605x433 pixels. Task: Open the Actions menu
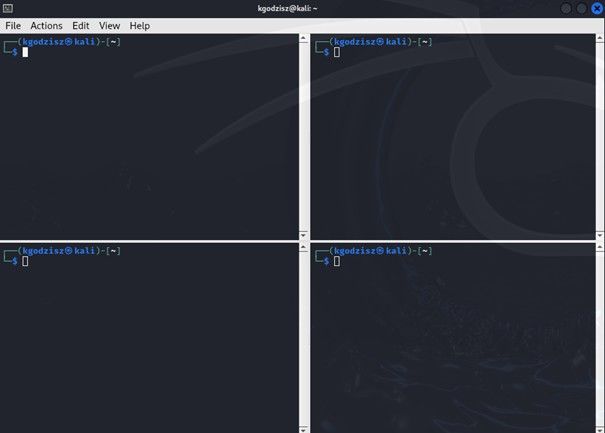46,25
